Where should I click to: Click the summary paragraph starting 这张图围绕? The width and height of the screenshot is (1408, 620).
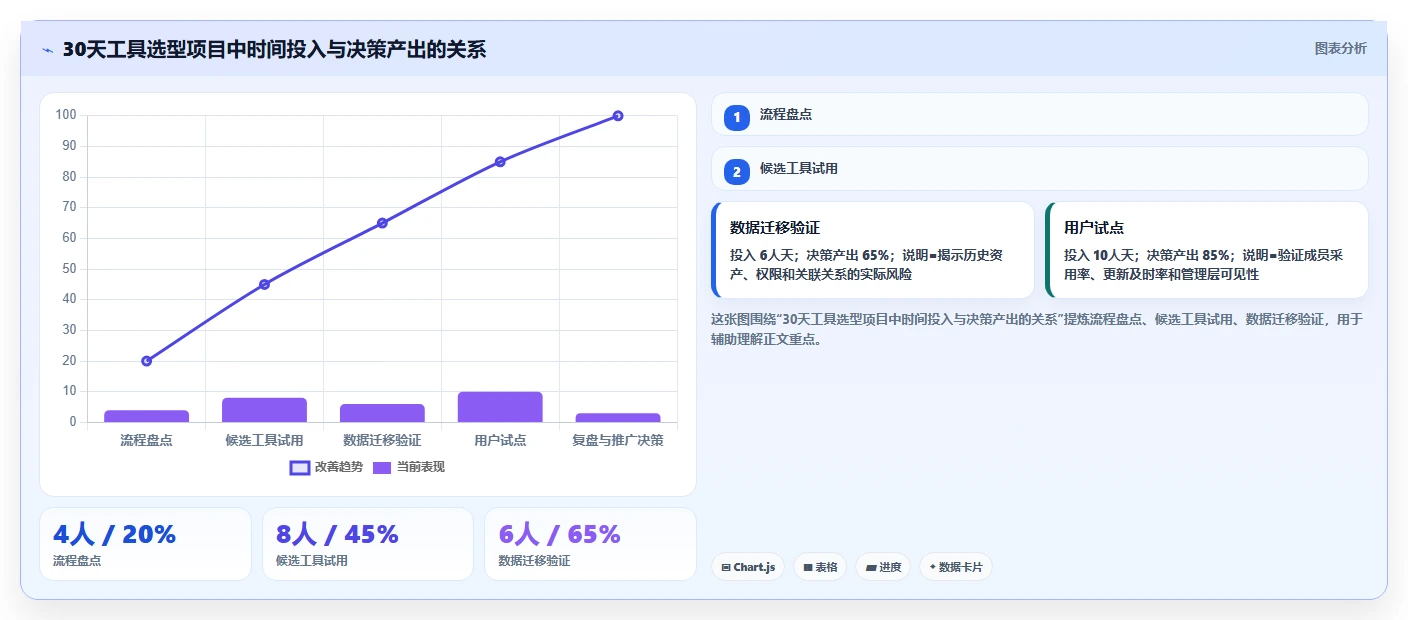click(x=1036, y=329)
